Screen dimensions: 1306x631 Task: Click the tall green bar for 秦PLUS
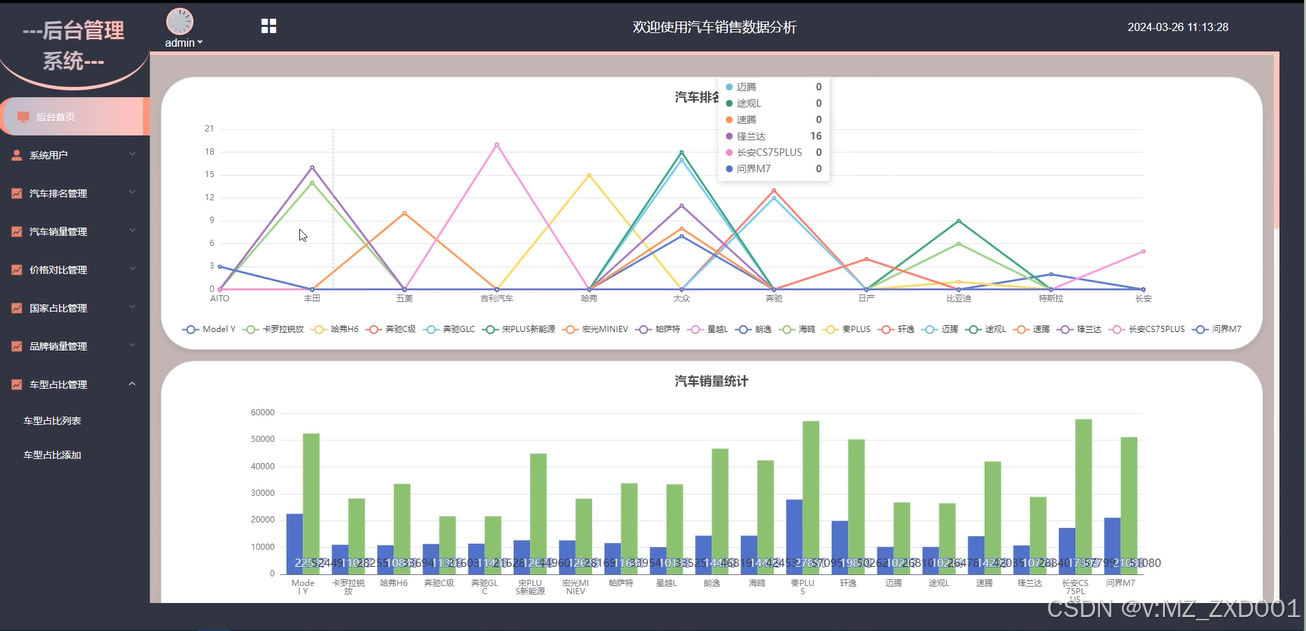click(x=811, y=497)
